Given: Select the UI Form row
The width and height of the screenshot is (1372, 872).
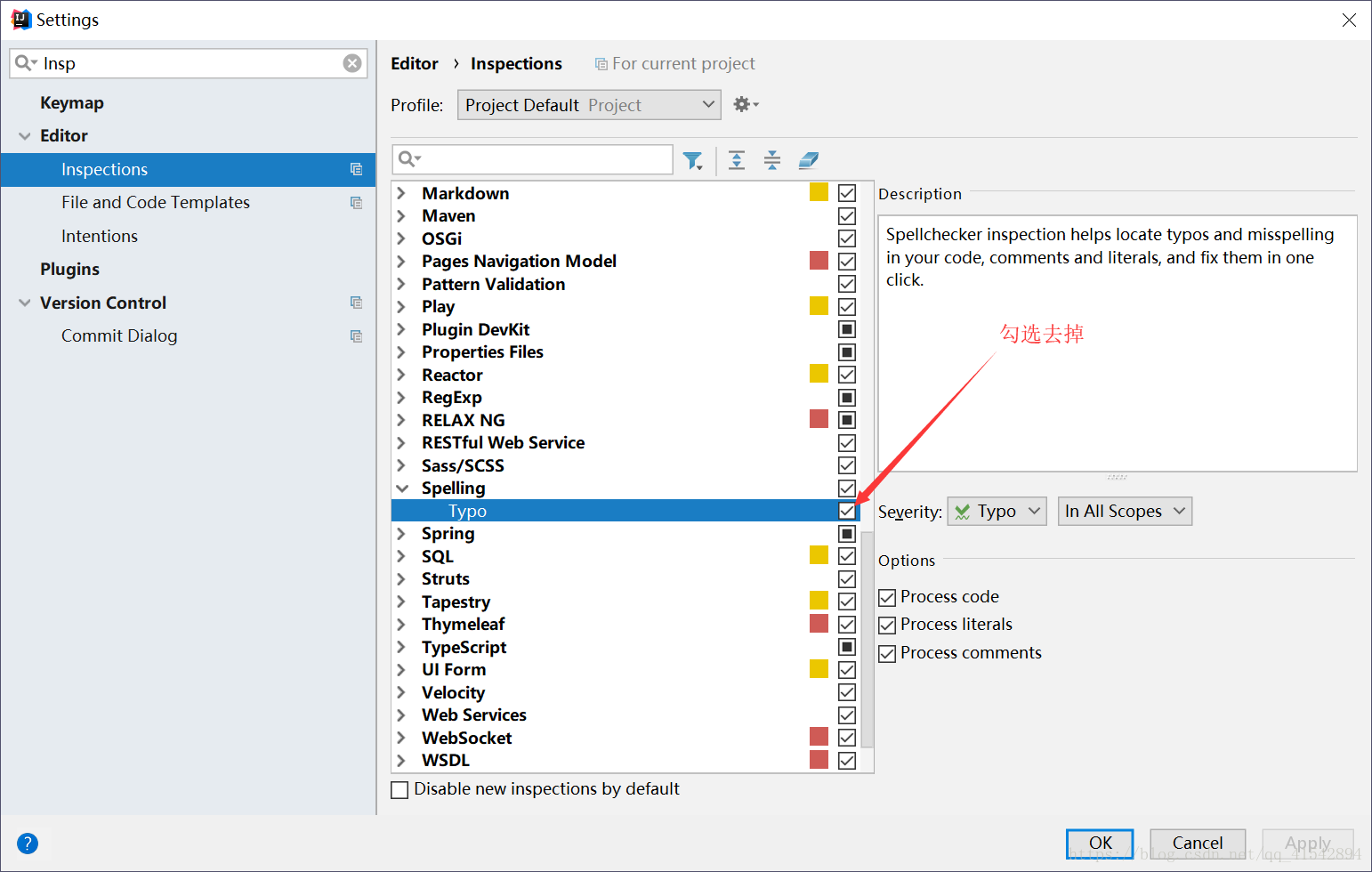Looking at the screenshot, I should pos(625,670).
